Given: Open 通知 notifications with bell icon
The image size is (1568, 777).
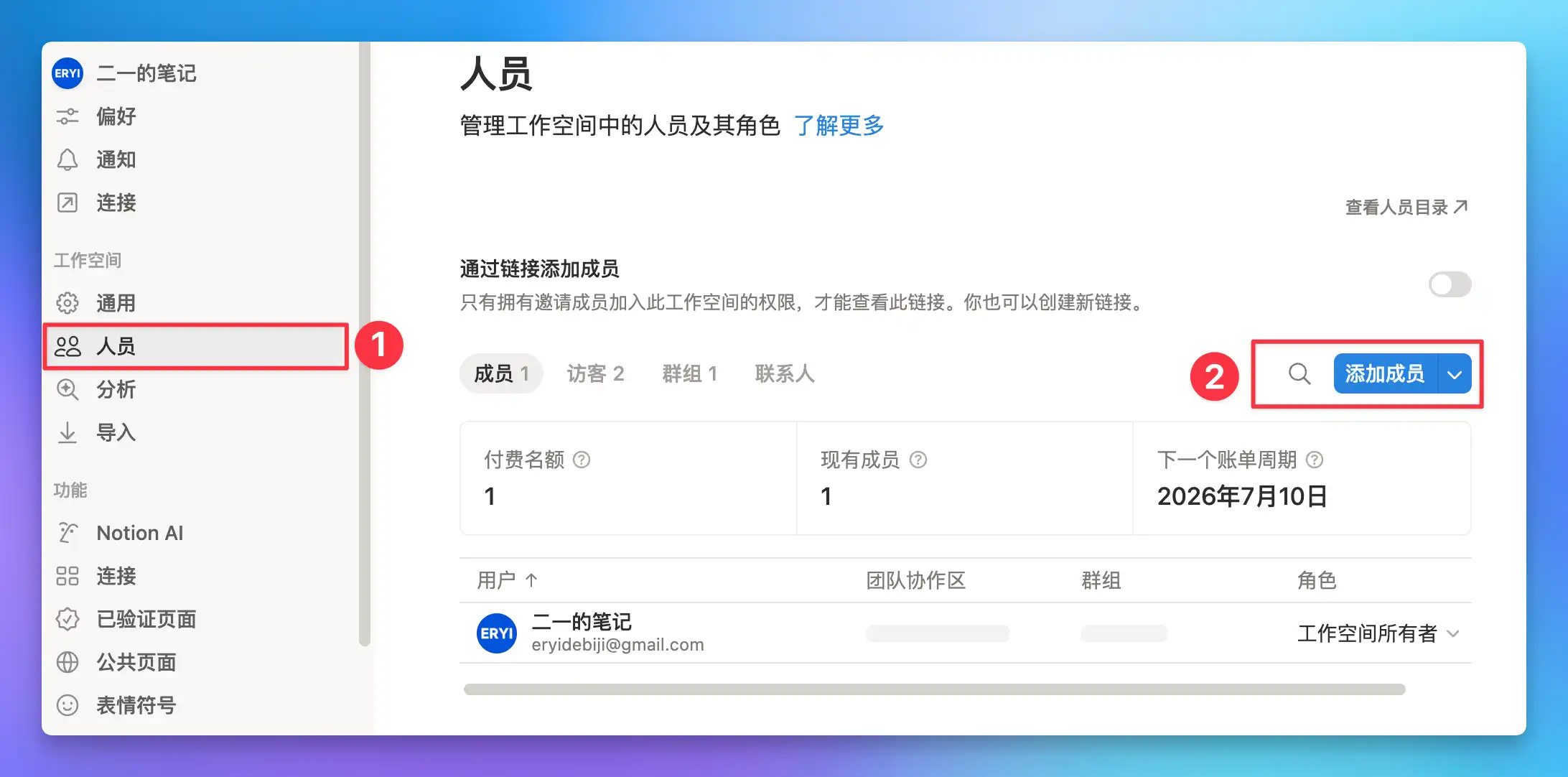Looking at the screenshot, I should click(x=116, y=159).
